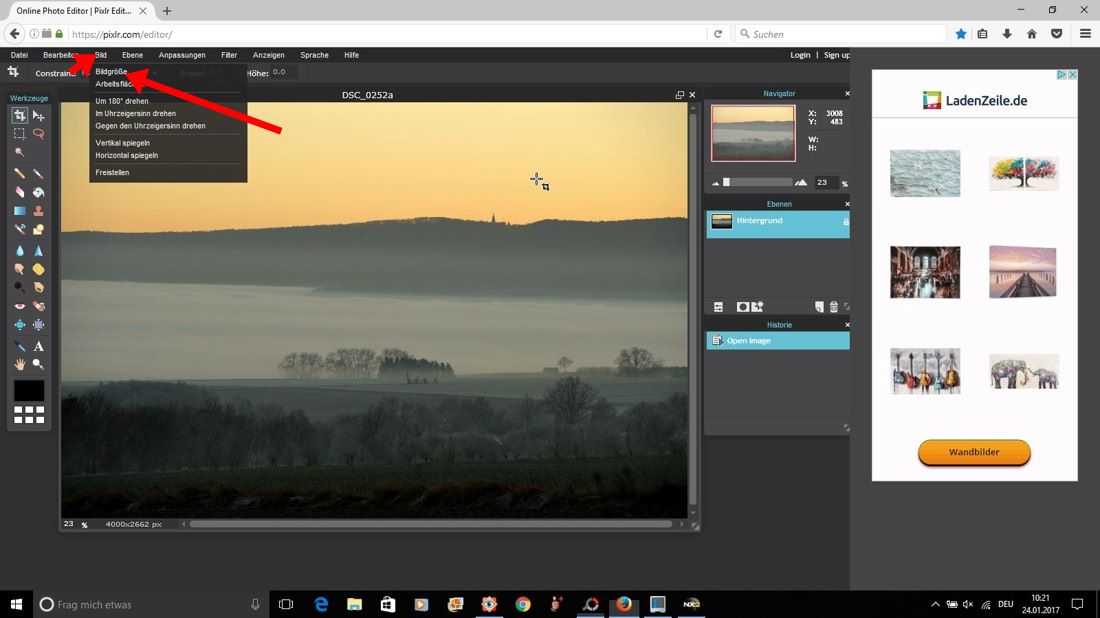The height and width of the screenshot is (618, 1100).
Task: Select the Clone Stamp tool
Action: tap(39, 210)
